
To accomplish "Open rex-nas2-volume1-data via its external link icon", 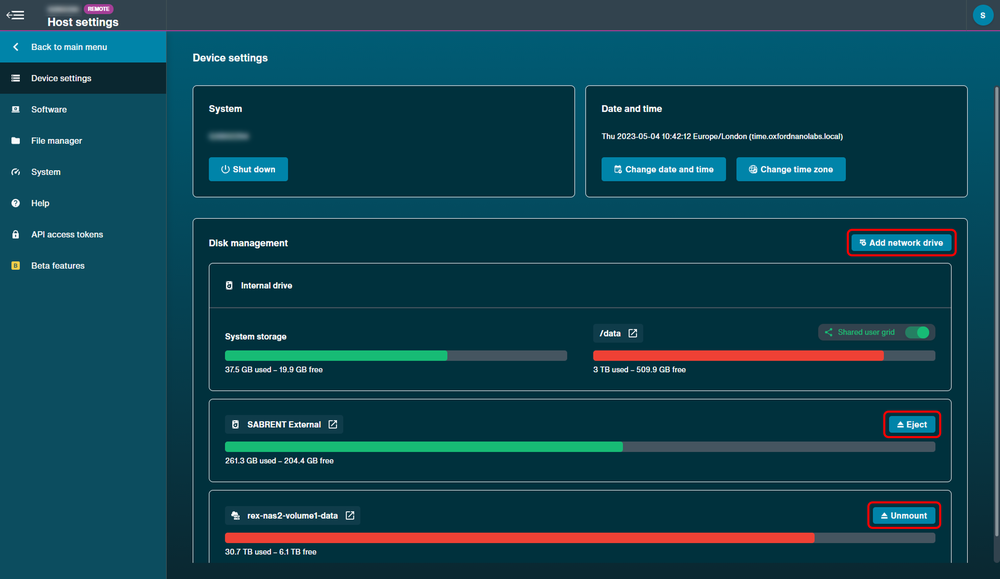I will pyautogui.click(x=350, y=516).
